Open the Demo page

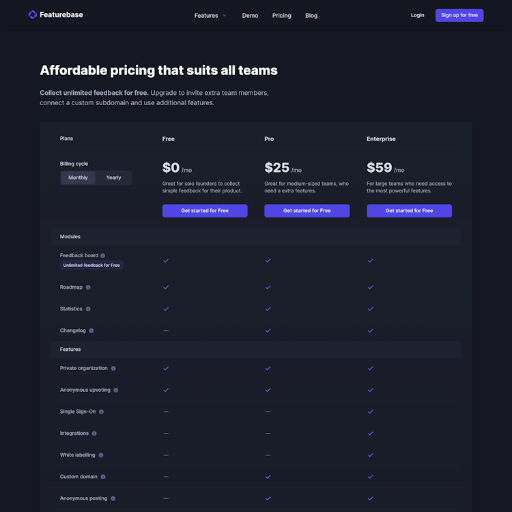tap(250, 16)
